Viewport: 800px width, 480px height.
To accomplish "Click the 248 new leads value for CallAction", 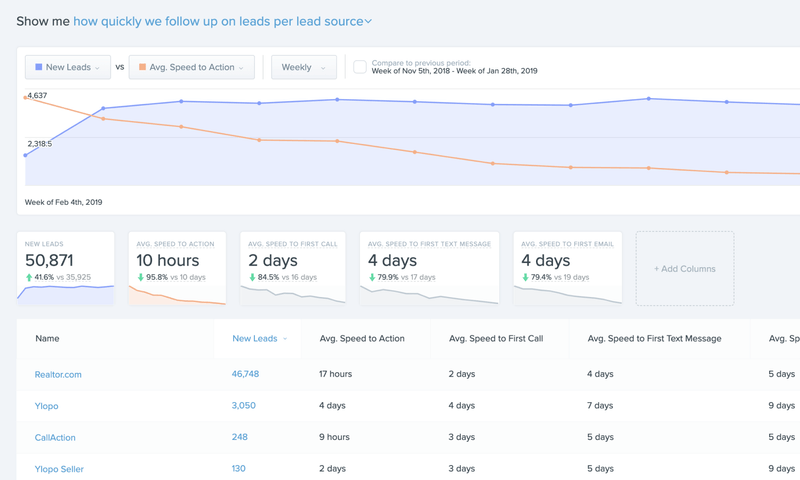I will coord(239,437).
